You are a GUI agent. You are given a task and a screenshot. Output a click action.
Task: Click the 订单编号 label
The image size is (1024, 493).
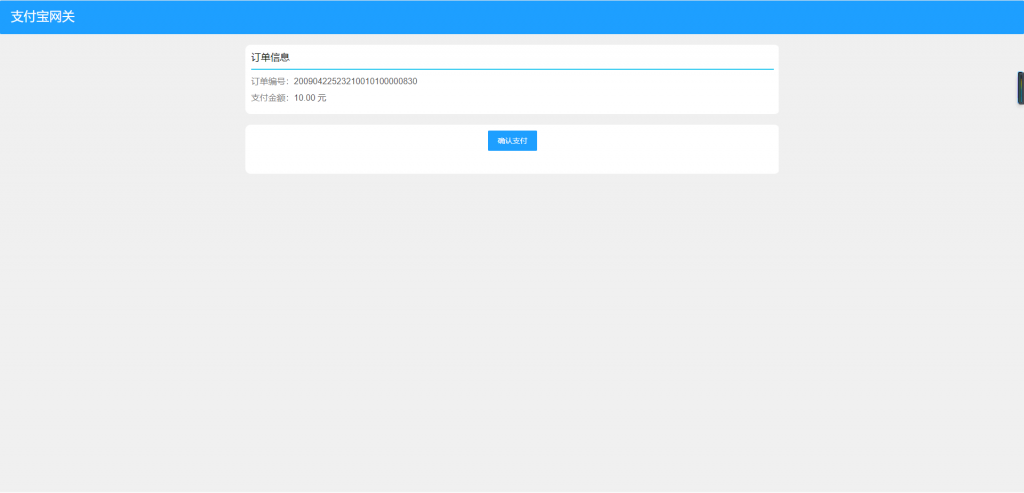coord(270,81)
